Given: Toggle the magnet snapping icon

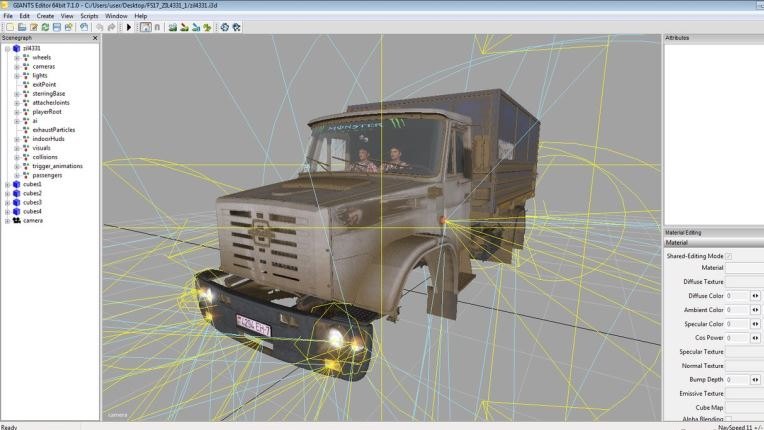Looking at the screenshot, I should tap(157, 27).
